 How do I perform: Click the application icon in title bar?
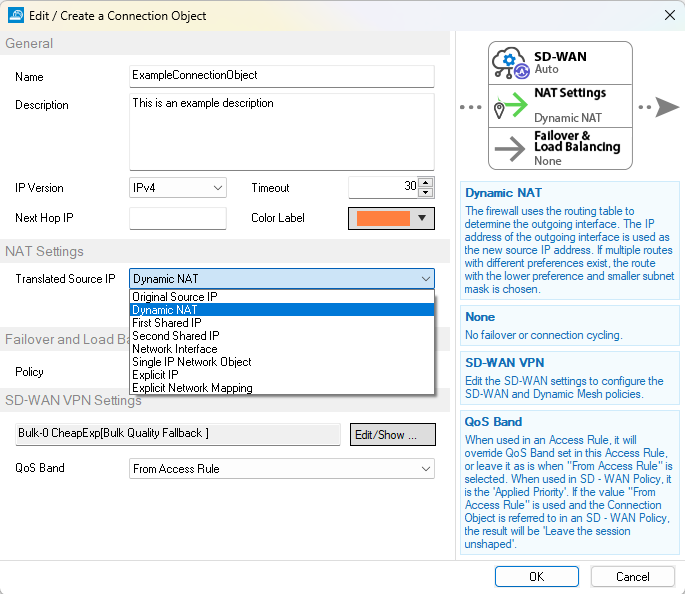click(x=16, y=15)
